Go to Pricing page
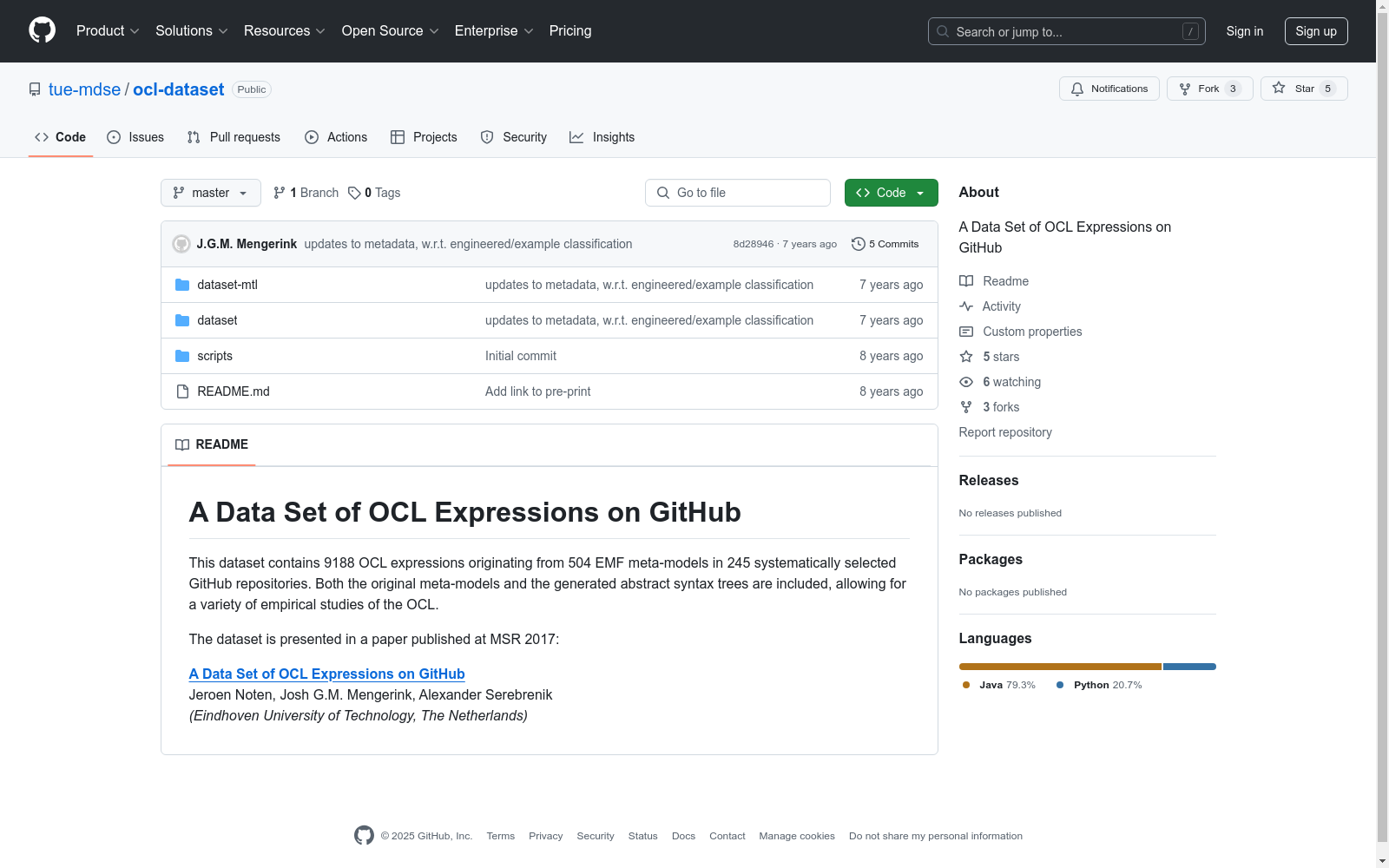The height and width of the screenshot is (868, 1389). tap(570, 31)
